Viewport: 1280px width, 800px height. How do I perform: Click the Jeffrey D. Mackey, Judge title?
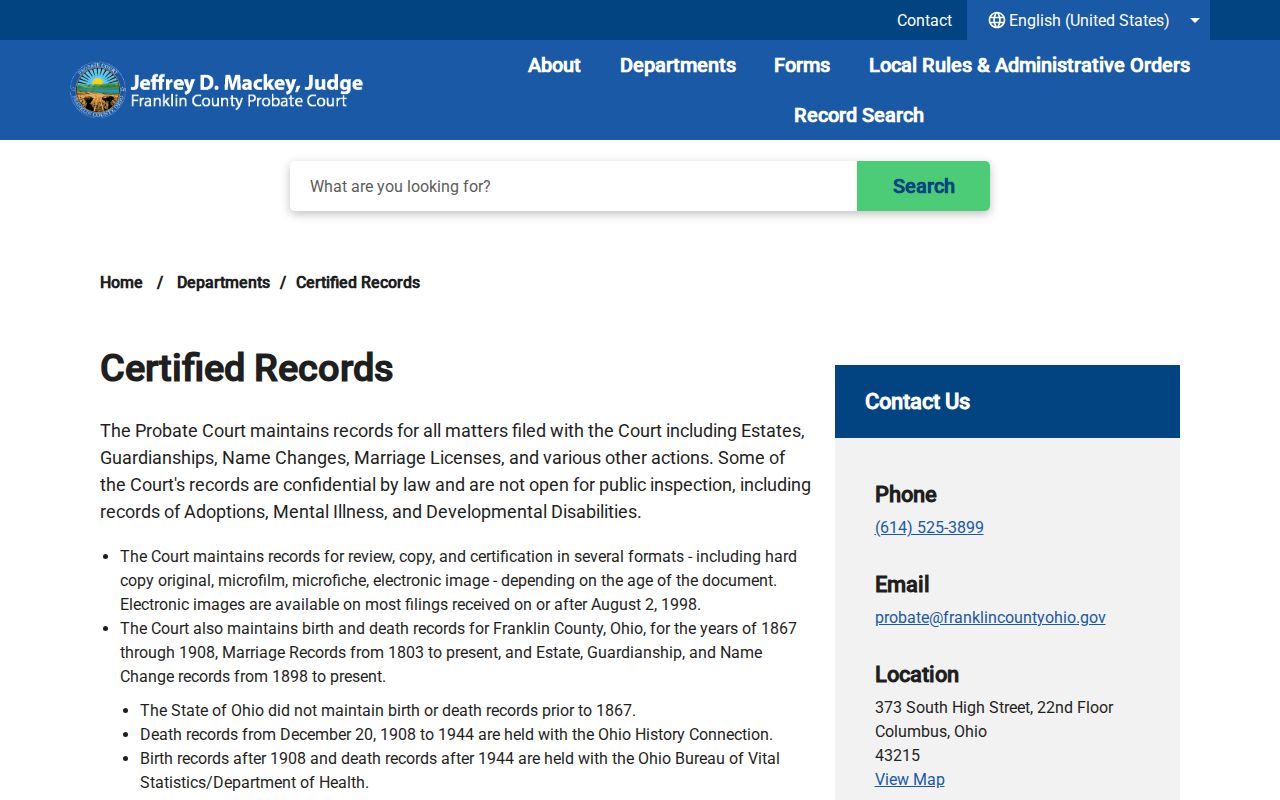(246, 82)
